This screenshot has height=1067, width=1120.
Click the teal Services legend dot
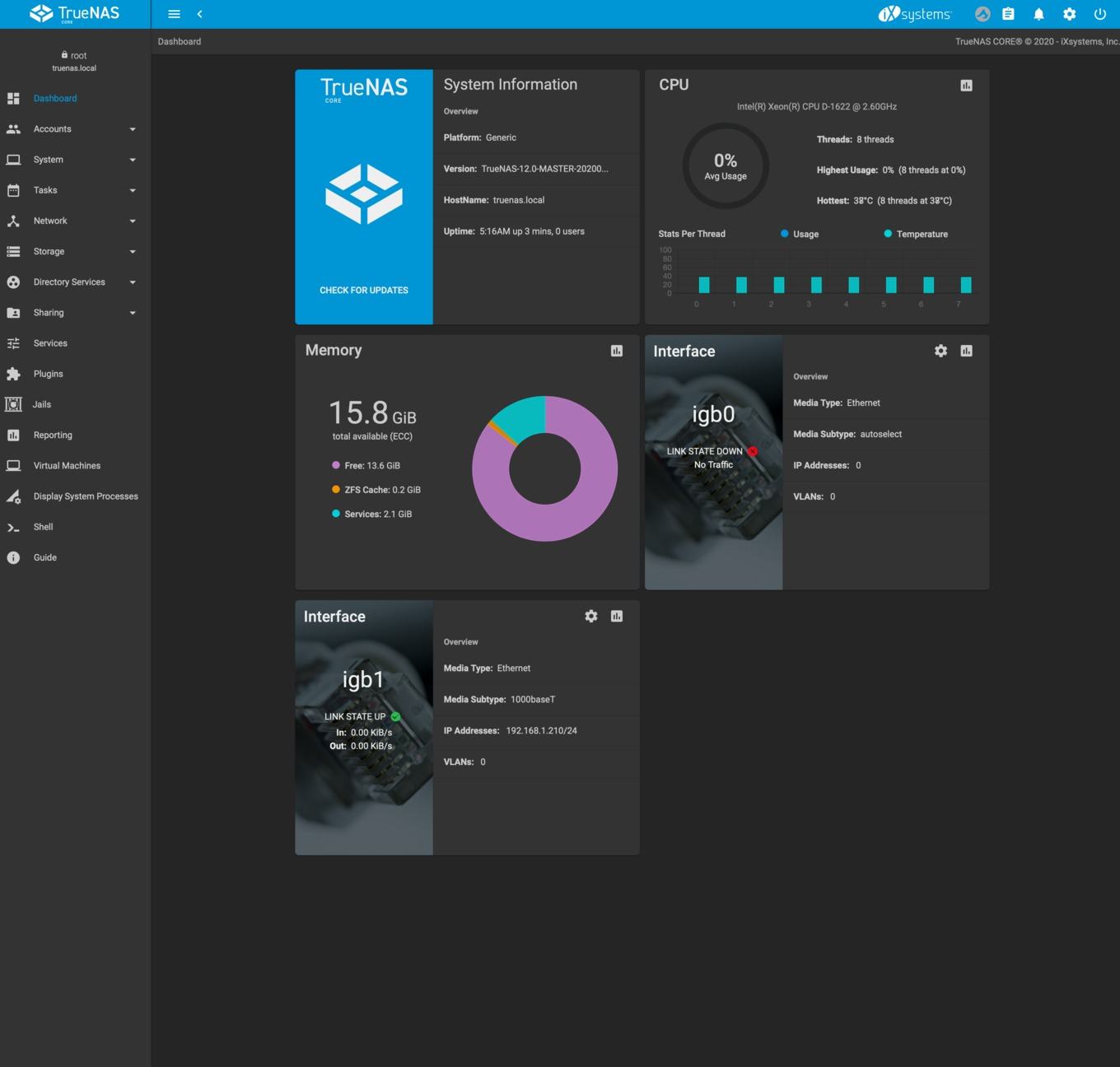pyautogui.click(x=336, y=514)
